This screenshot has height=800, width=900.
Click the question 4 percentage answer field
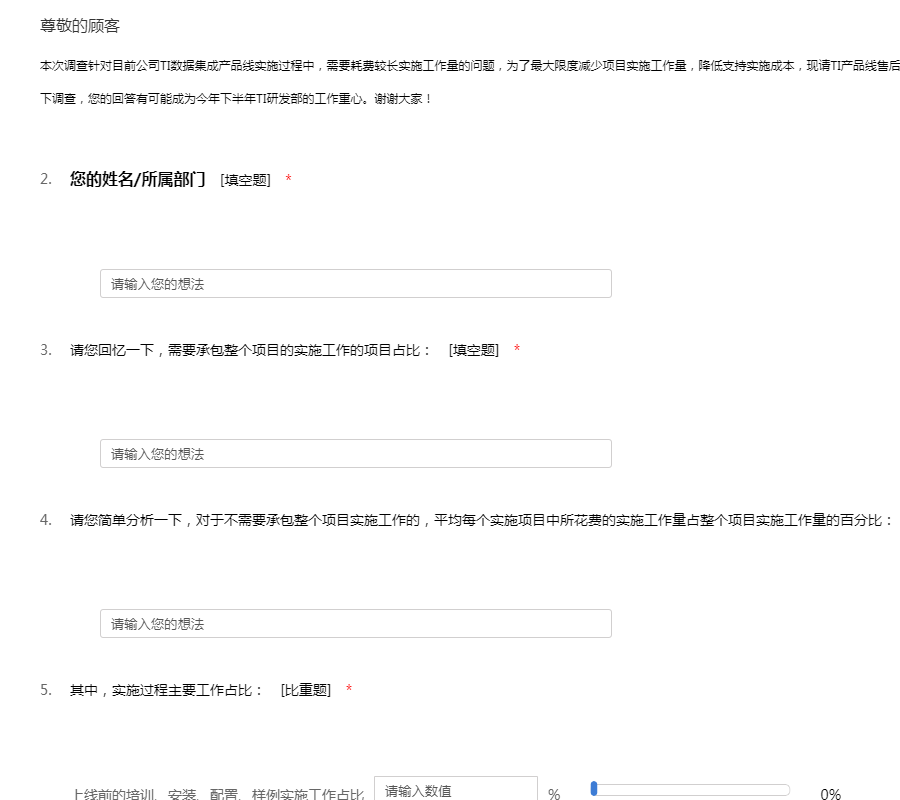(x=355, y=624)
